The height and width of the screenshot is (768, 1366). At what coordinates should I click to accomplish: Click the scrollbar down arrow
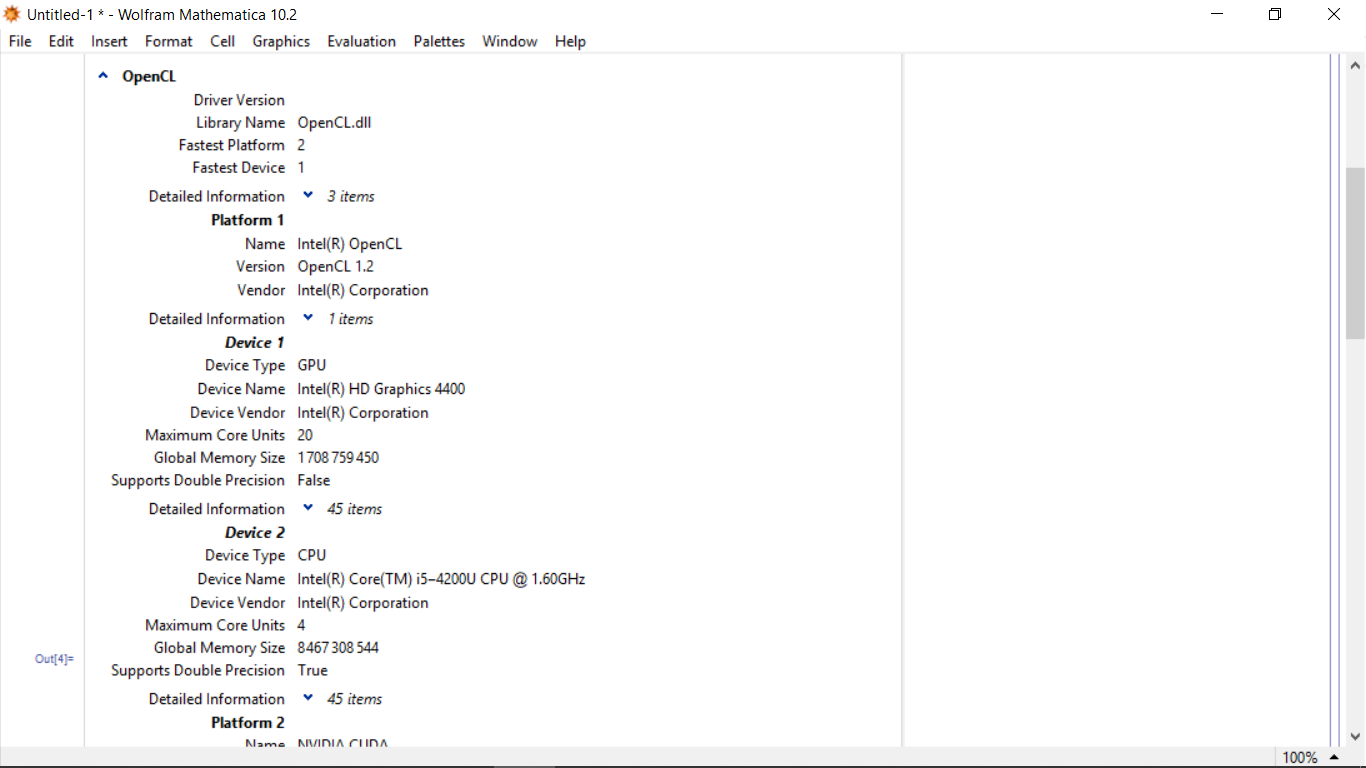[1355, 736]
